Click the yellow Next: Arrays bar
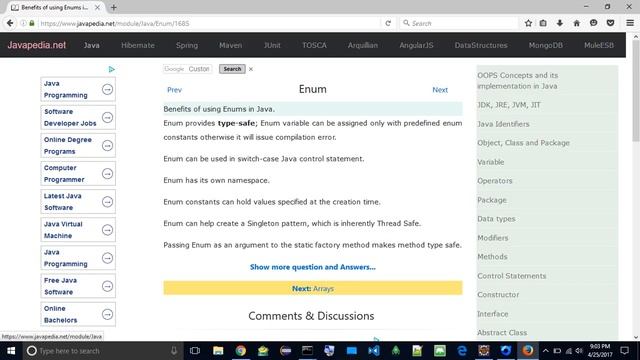Image resolution: width=640 pixels, height=360 pixels. tap(313, 288)
